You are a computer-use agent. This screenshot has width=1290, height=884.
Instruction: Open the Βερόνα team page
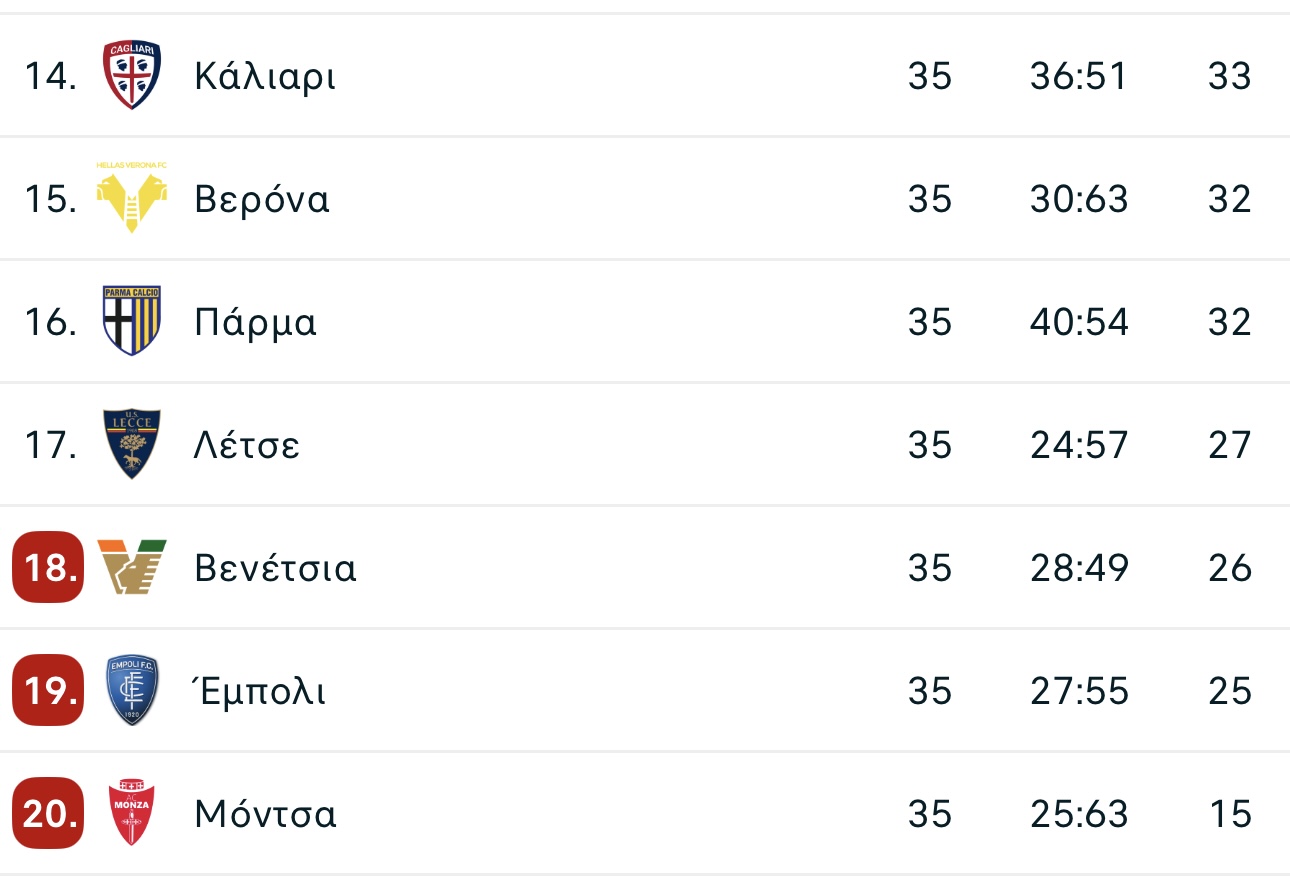coord(262,199)
